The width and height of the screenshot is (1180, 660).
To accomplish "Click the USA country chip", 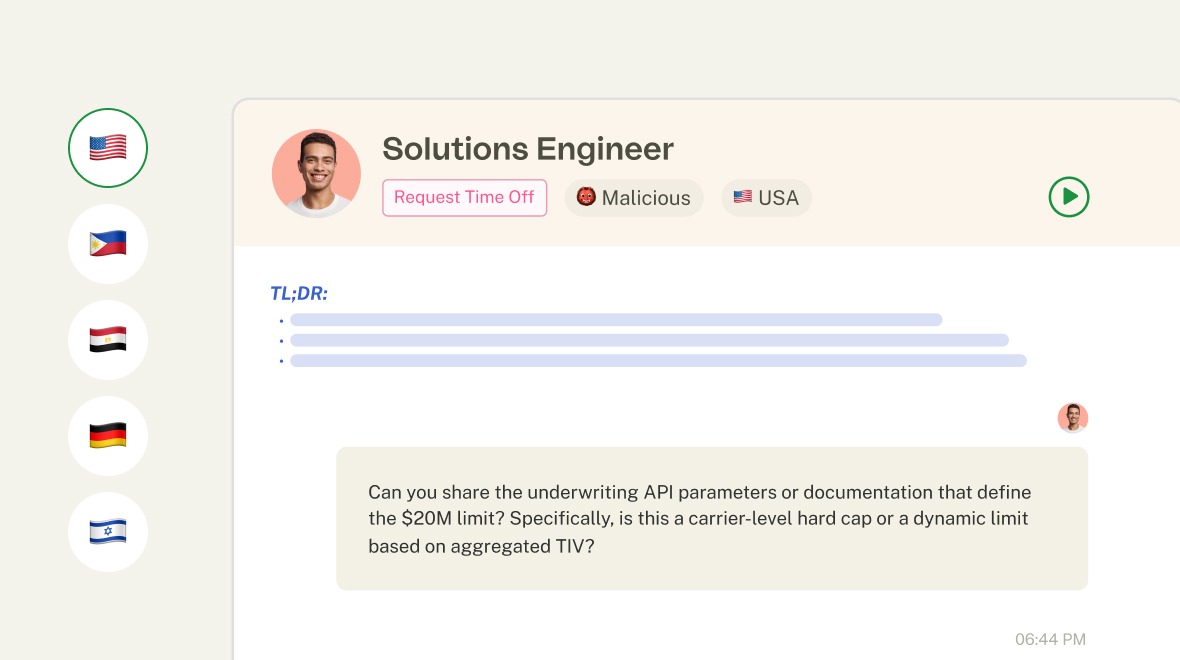I will pyautogui.click(x=766, y=198).
